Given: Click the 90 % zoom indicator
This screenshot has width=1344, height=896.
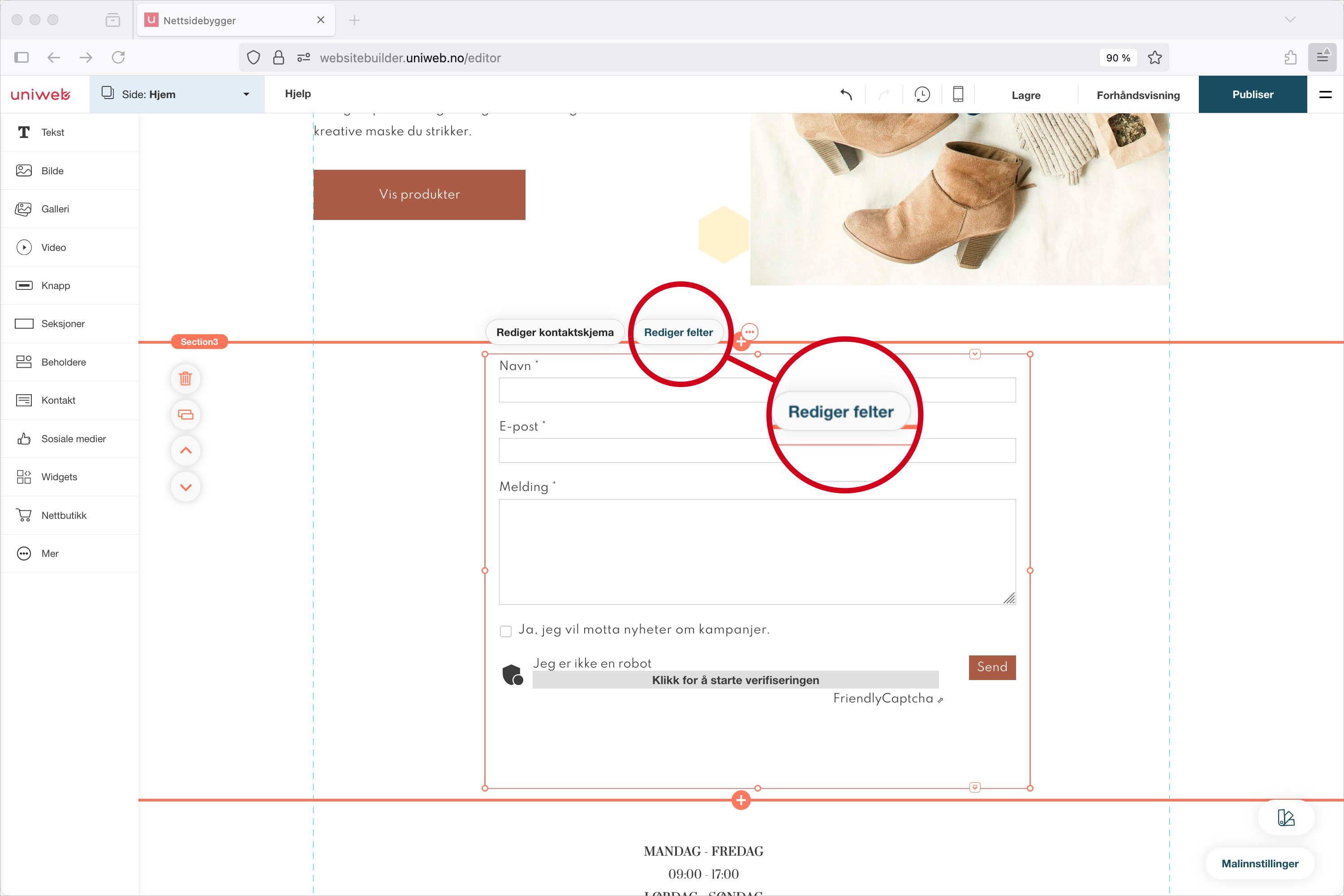Looking at the screenshot, I should point(1118,58).
